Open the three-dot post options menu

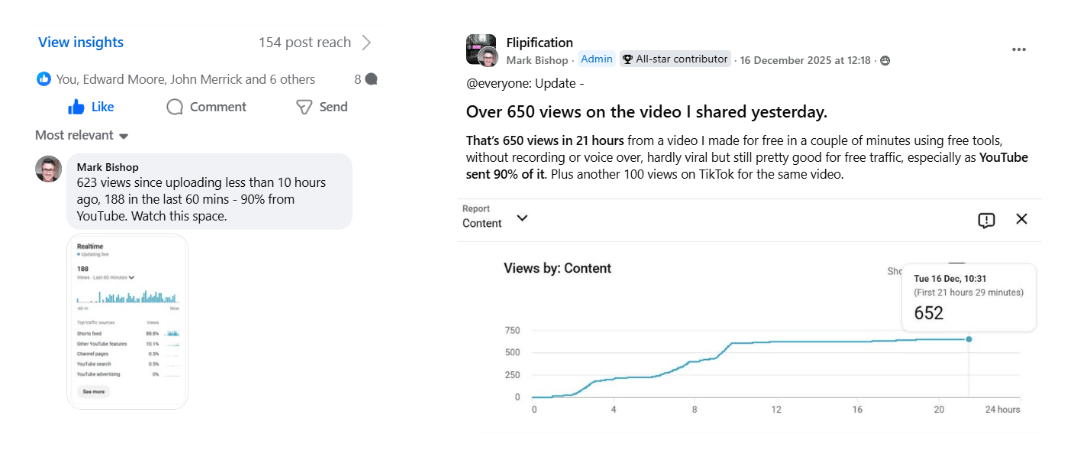click(x=1018, y=49)
